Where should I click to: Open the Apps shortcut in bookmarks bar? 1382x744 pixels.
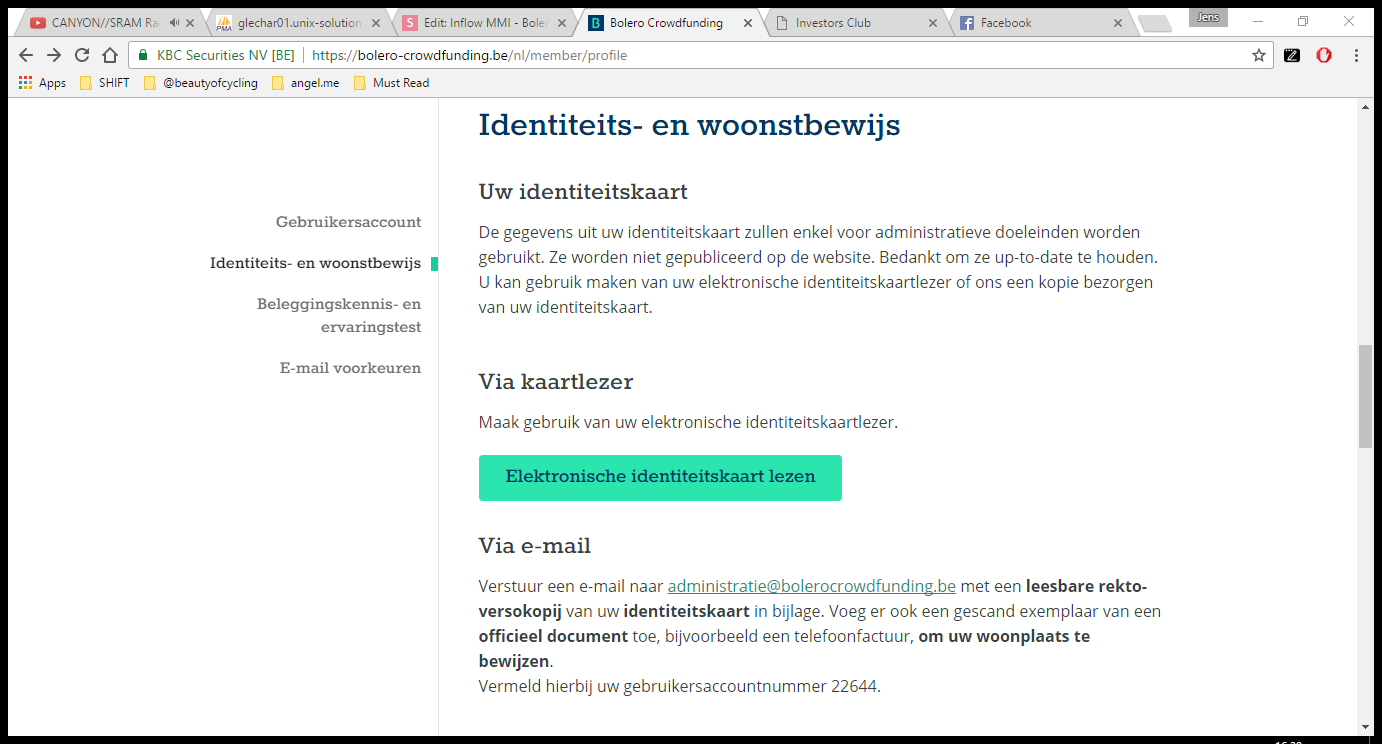pos(42,83)
